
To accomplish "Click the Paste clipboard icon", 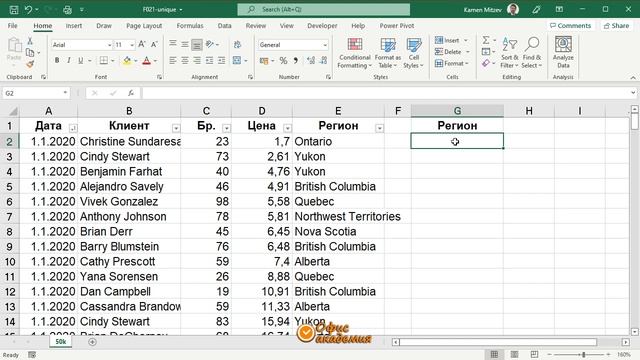I will (14, 45).
